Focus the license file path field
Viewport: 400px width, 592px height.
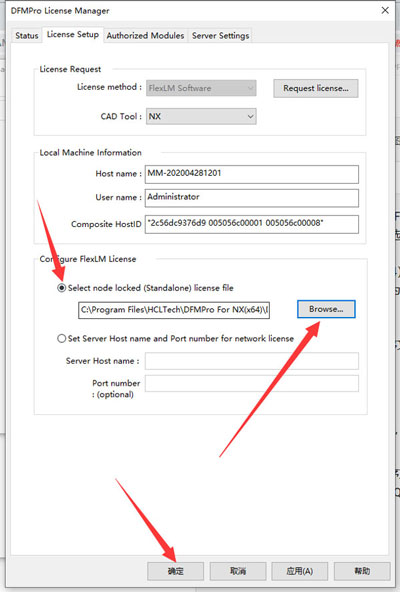tap(174, 310)
